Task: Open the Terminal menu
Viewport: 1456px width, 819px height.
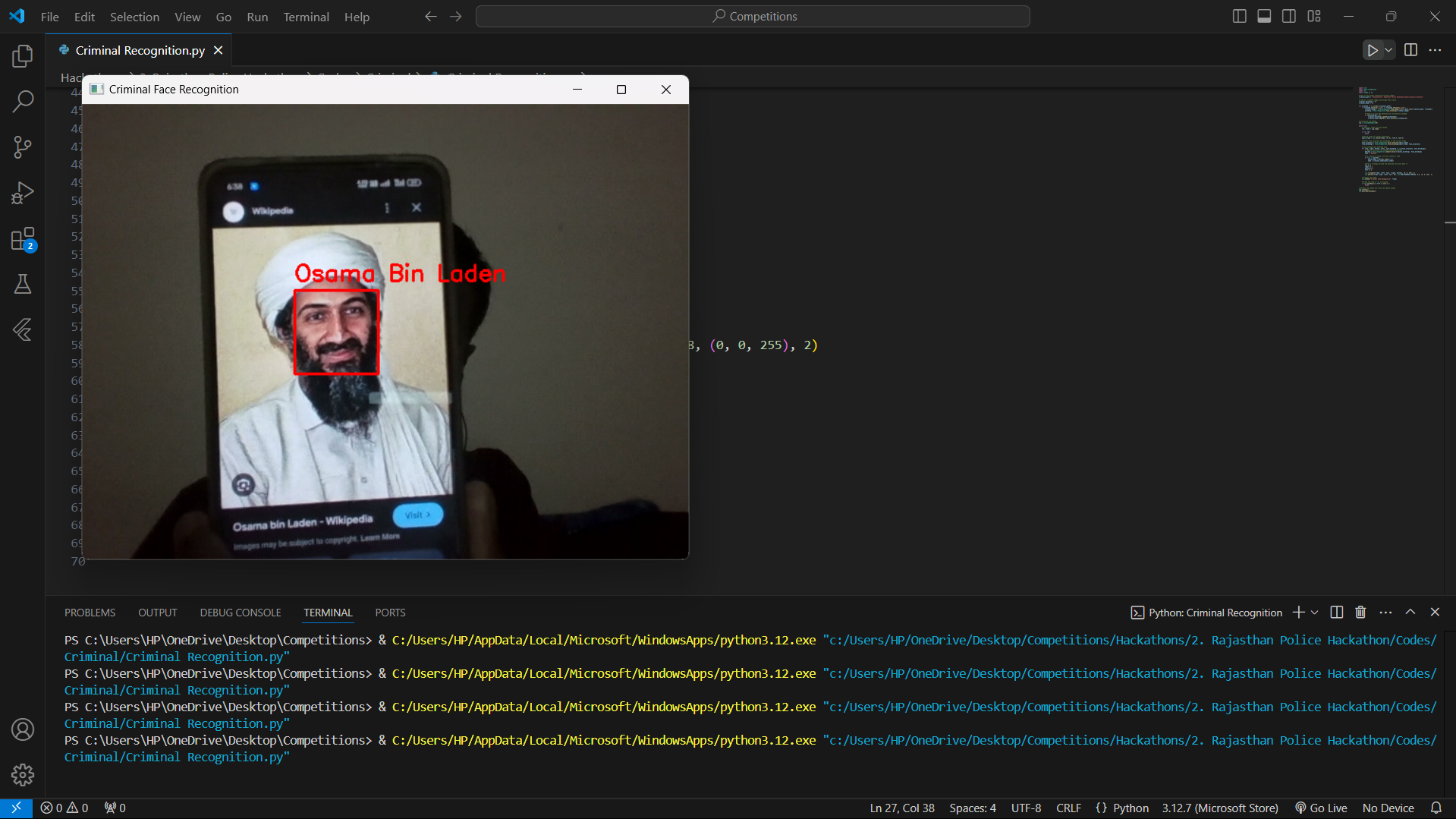Action: [x=306, y=17]
